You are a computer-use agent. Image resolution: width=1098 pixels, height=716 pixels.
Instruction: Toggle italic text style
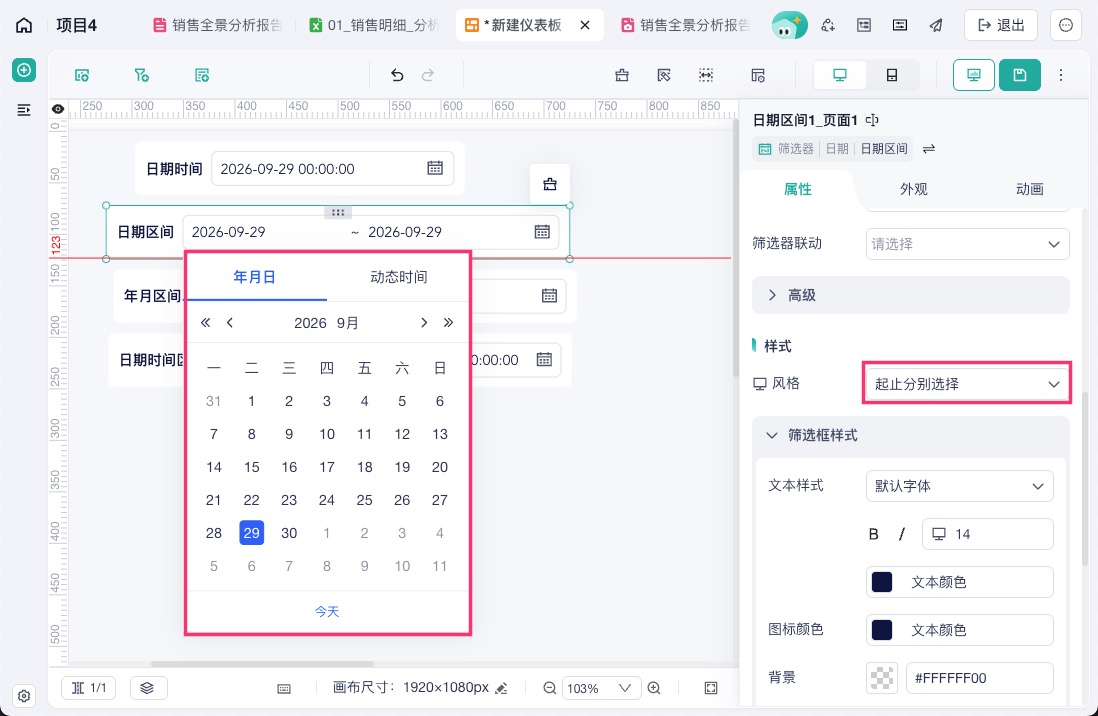click(902, 535)
